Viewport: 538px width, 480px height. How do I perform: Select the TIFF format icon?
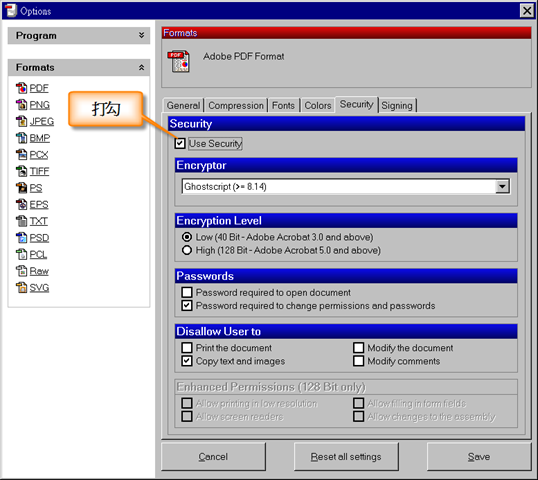tap(21, 171)
